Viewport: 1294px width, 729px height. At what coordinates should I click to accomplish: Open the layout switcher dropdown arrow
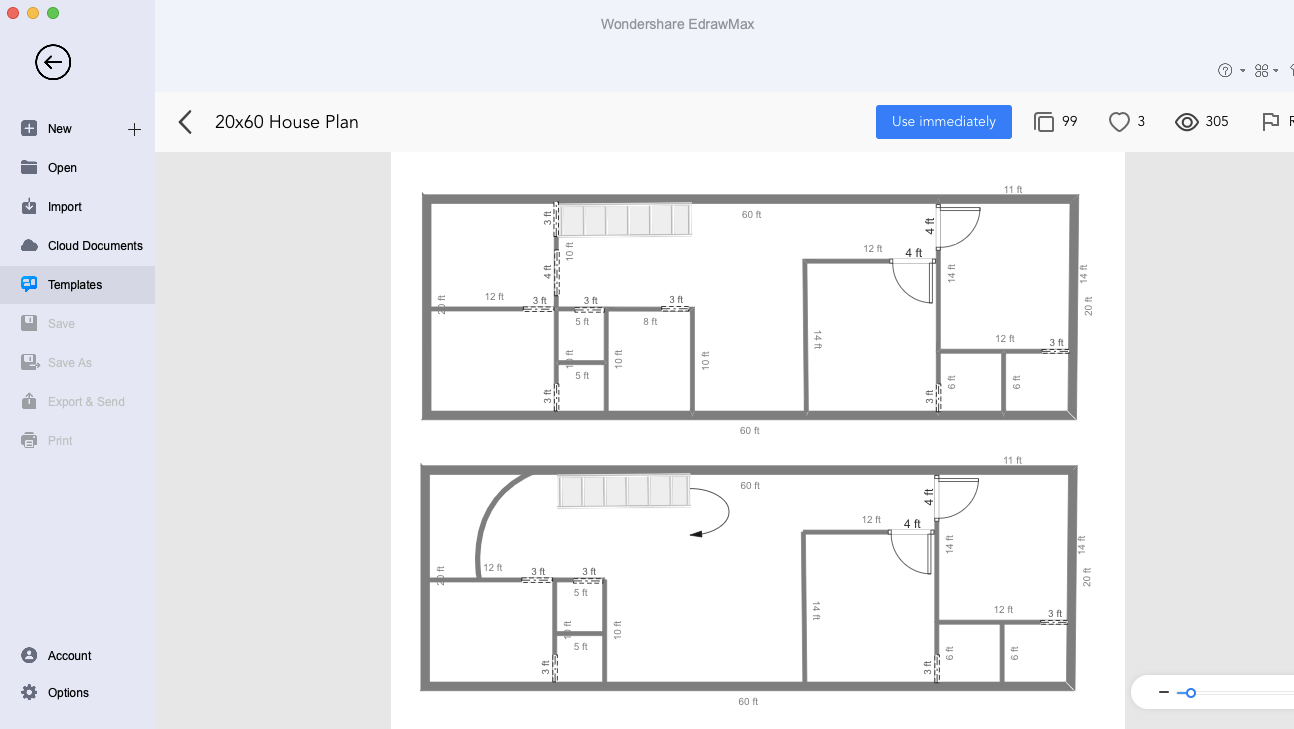coord(1277,70)
